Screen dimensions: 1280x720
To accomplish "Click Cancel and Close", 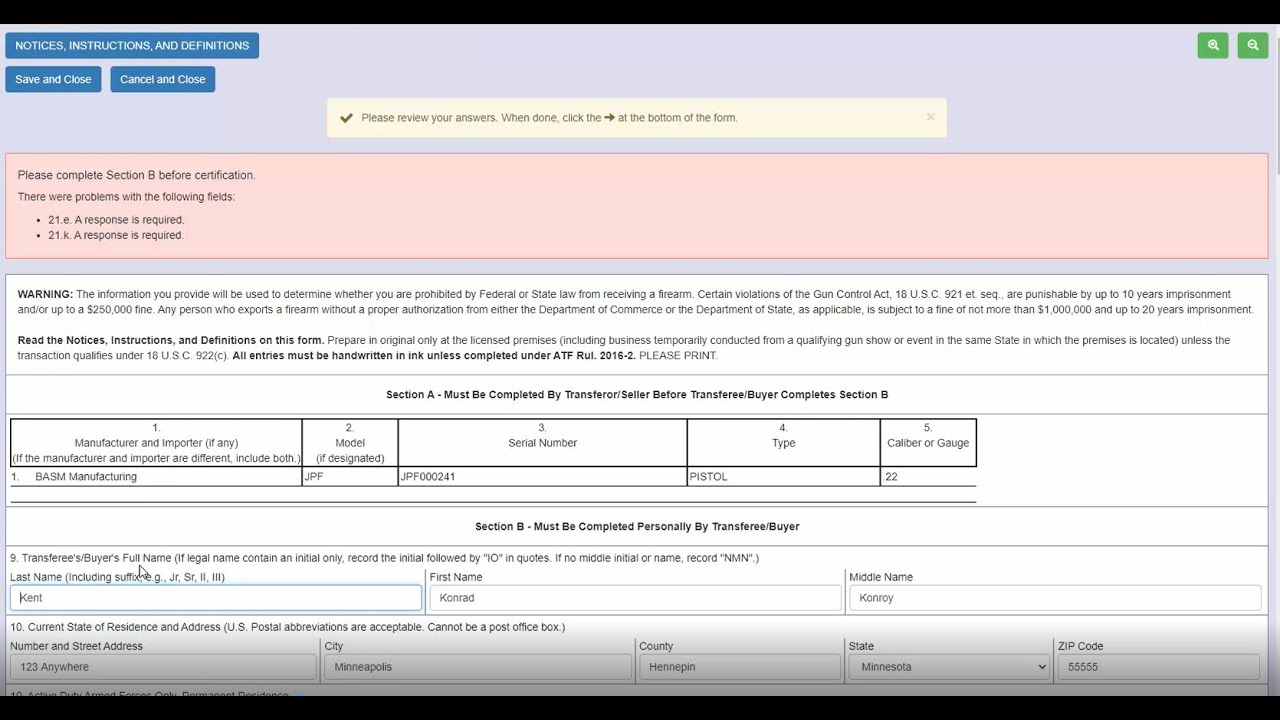I will (x=162, y=79).
